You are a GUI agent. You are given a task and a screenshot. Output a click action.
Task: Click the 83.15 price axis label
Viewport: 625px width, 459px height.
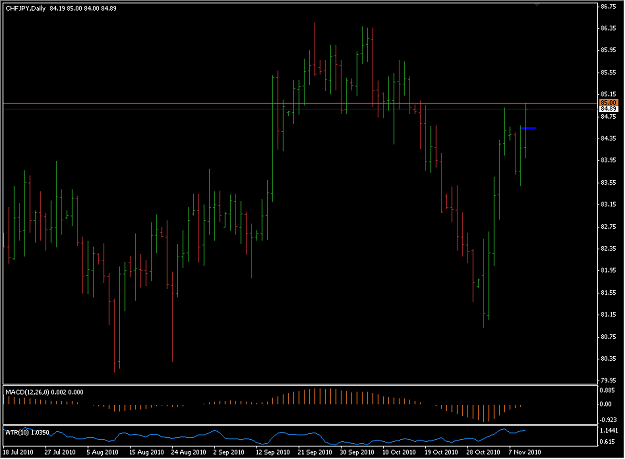click(x=608, y=204)
